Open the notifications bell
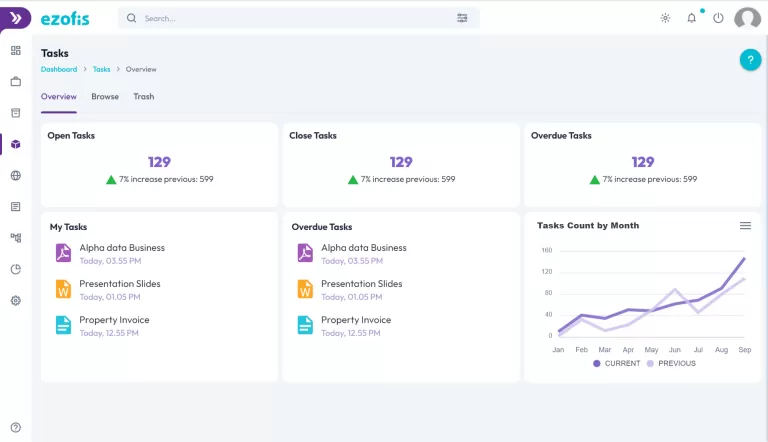Screen dimensions: 768x442 coord(691,18)
